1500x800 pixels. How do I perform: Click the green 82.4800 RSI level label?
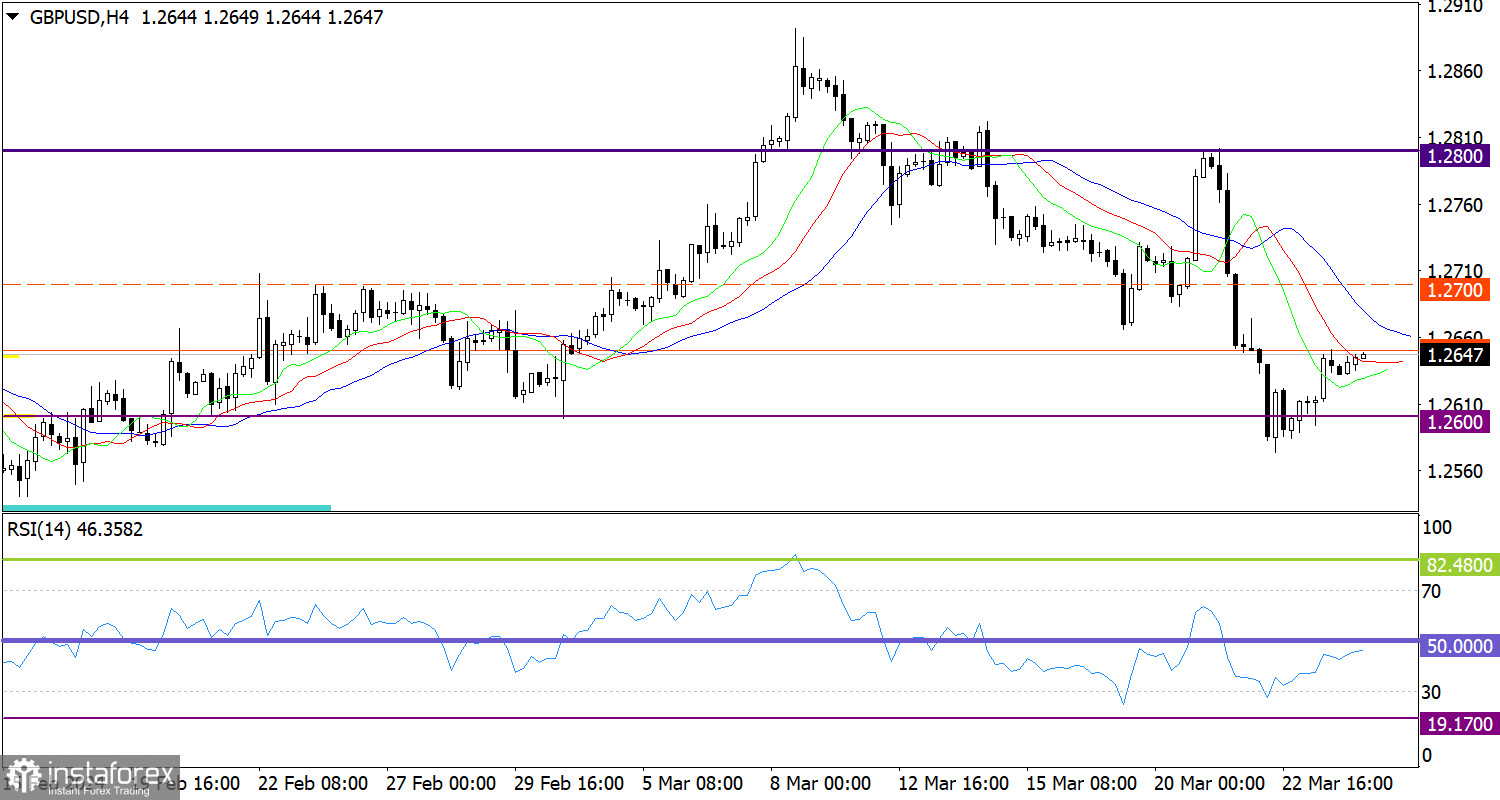[x=1458, y=565]
